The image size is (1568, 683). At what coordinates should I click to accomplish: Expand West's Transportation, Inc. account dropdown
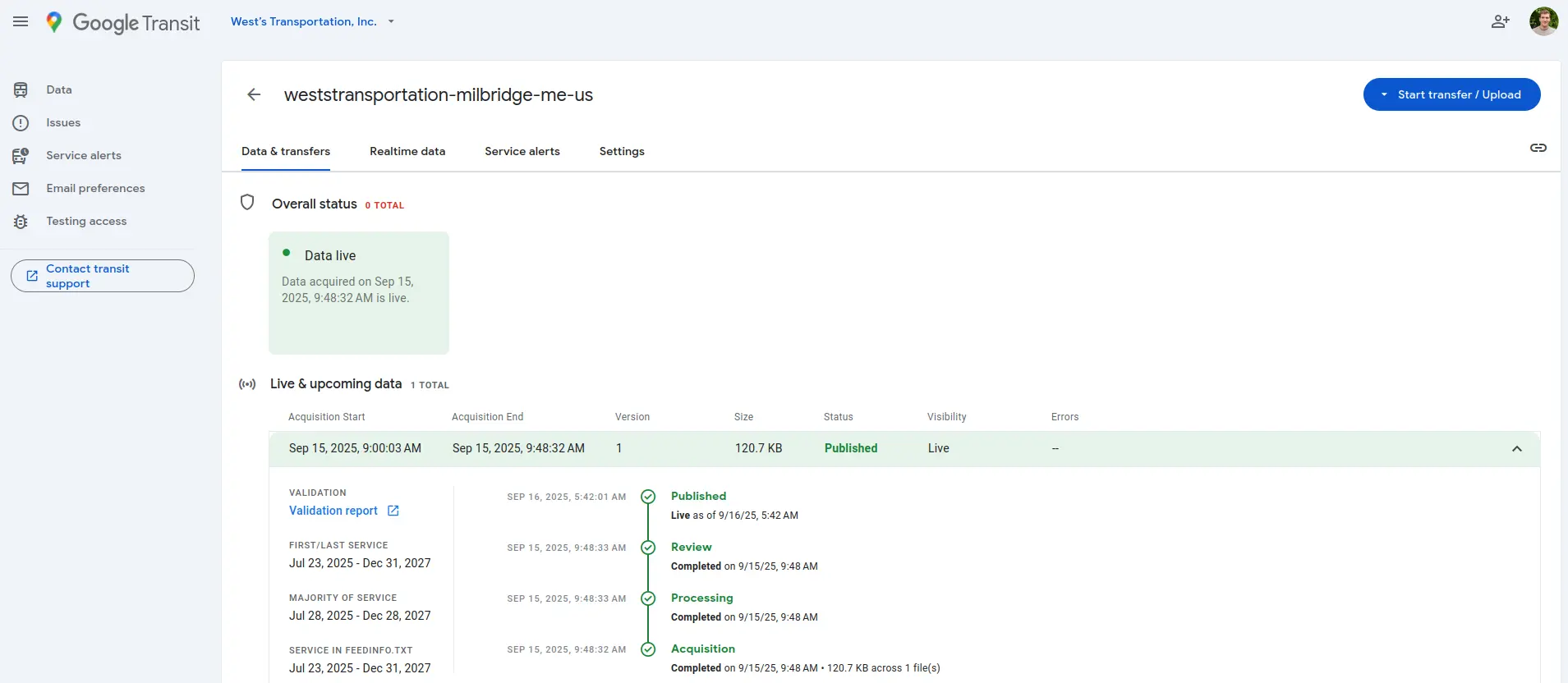point(312,21)
